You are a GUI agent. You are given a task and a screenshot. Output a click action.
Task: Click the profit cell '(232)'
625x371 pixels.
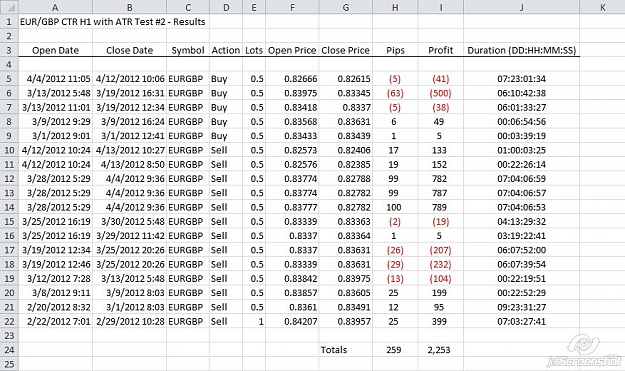[440, 264]
